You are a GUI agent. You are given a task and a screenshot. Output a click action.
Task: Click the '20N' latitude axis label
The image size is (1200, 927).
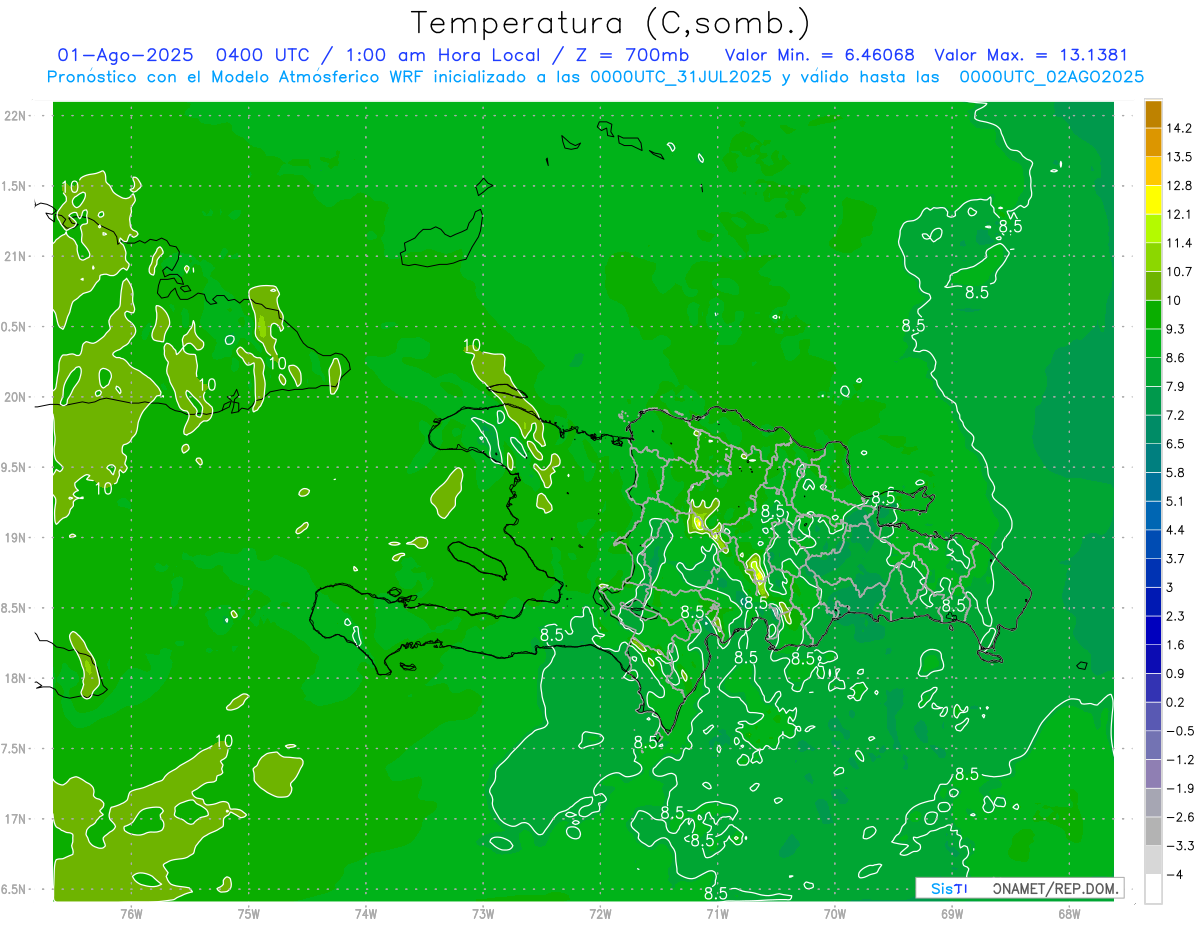point(15,397)
